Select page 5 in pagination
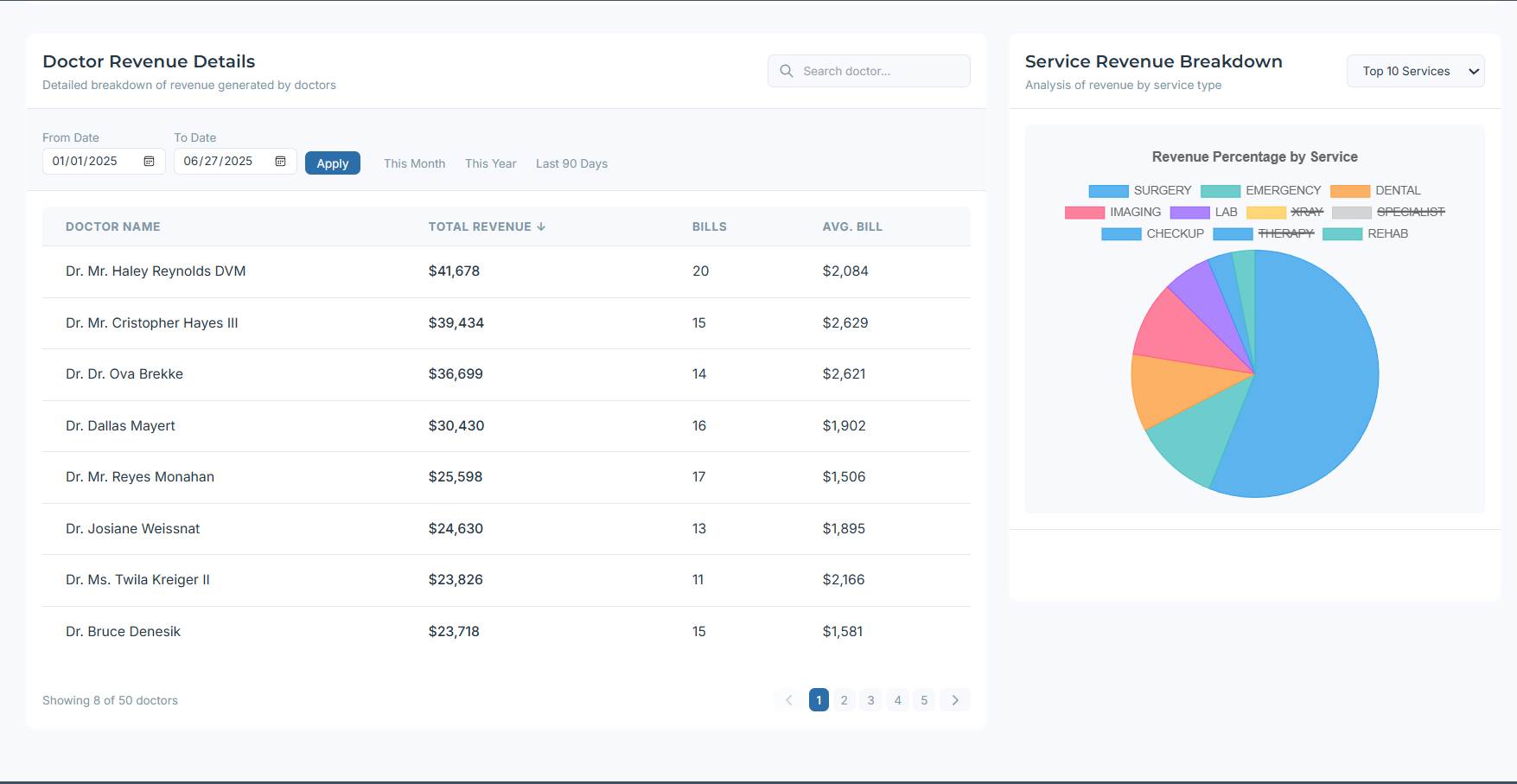Viewport: 1517px width, 784px height. click(x=924, y=700)
